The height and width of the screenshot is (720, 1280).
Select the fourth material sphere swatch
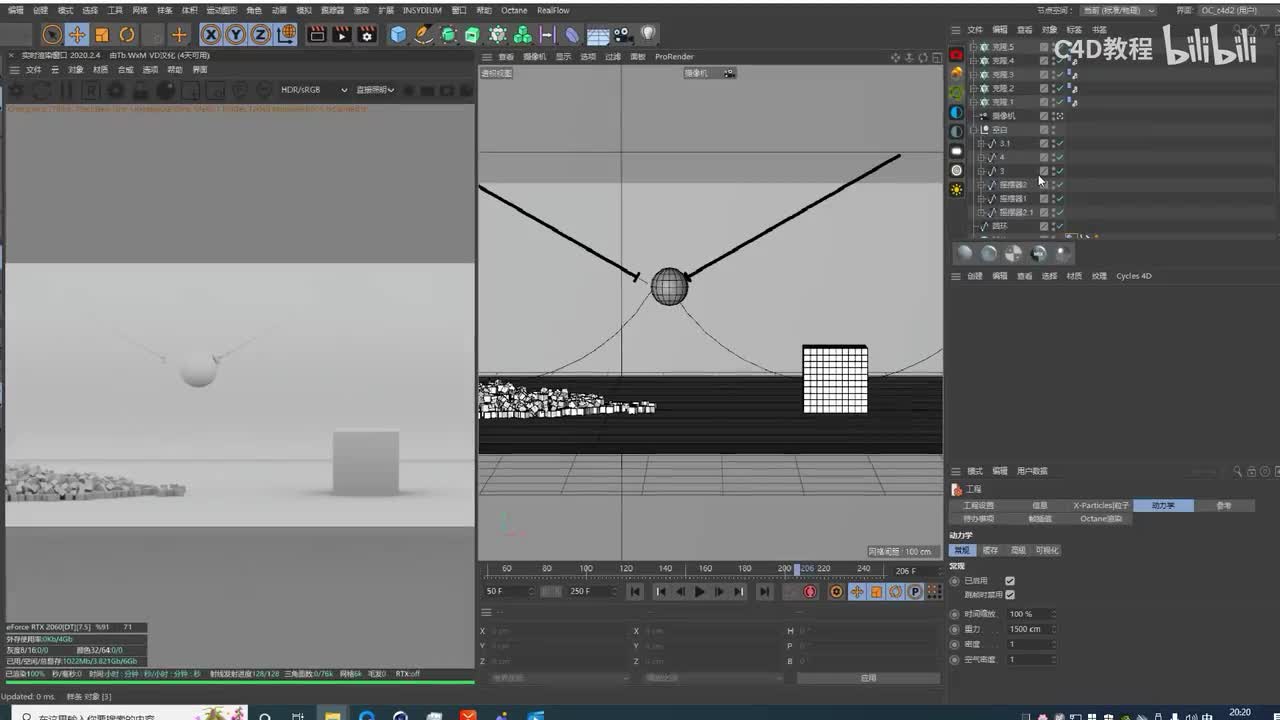point(1039,254)
